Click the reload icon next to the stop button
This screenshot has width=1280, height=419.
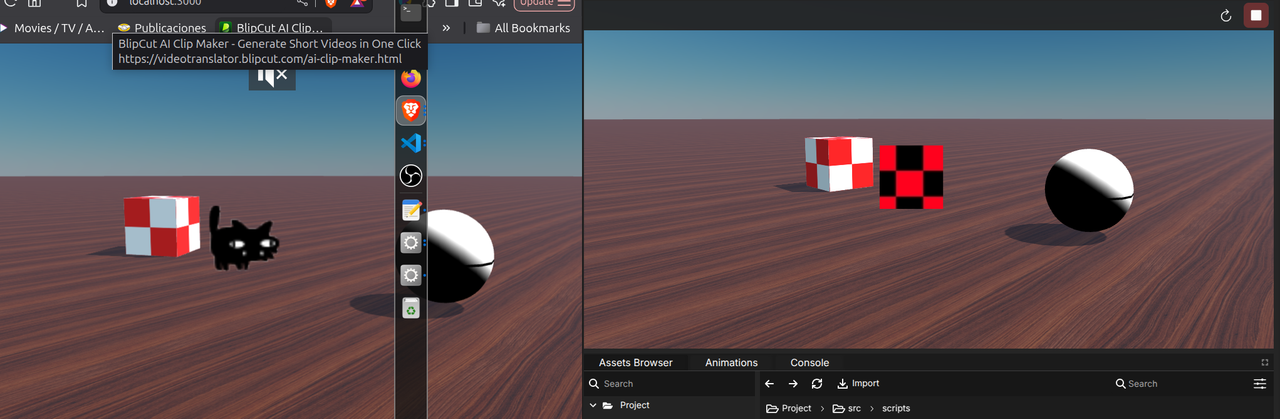point(1226,15)
